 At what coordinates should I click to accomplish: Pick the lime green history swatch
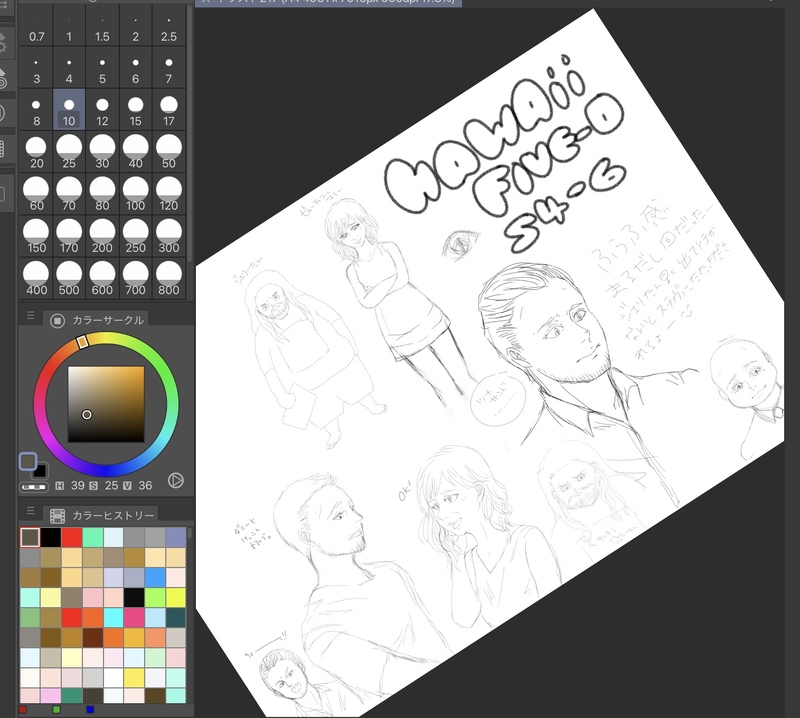tap(155, 597)
